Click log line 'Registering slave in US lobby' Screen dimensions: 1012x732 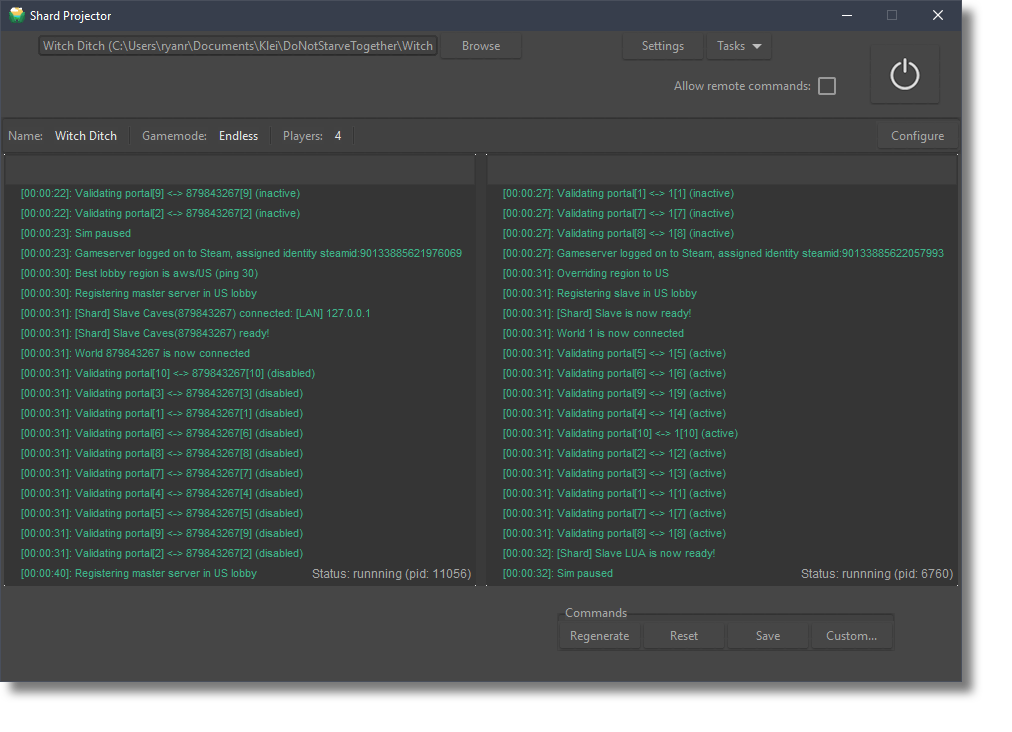[x=600, y=293]
